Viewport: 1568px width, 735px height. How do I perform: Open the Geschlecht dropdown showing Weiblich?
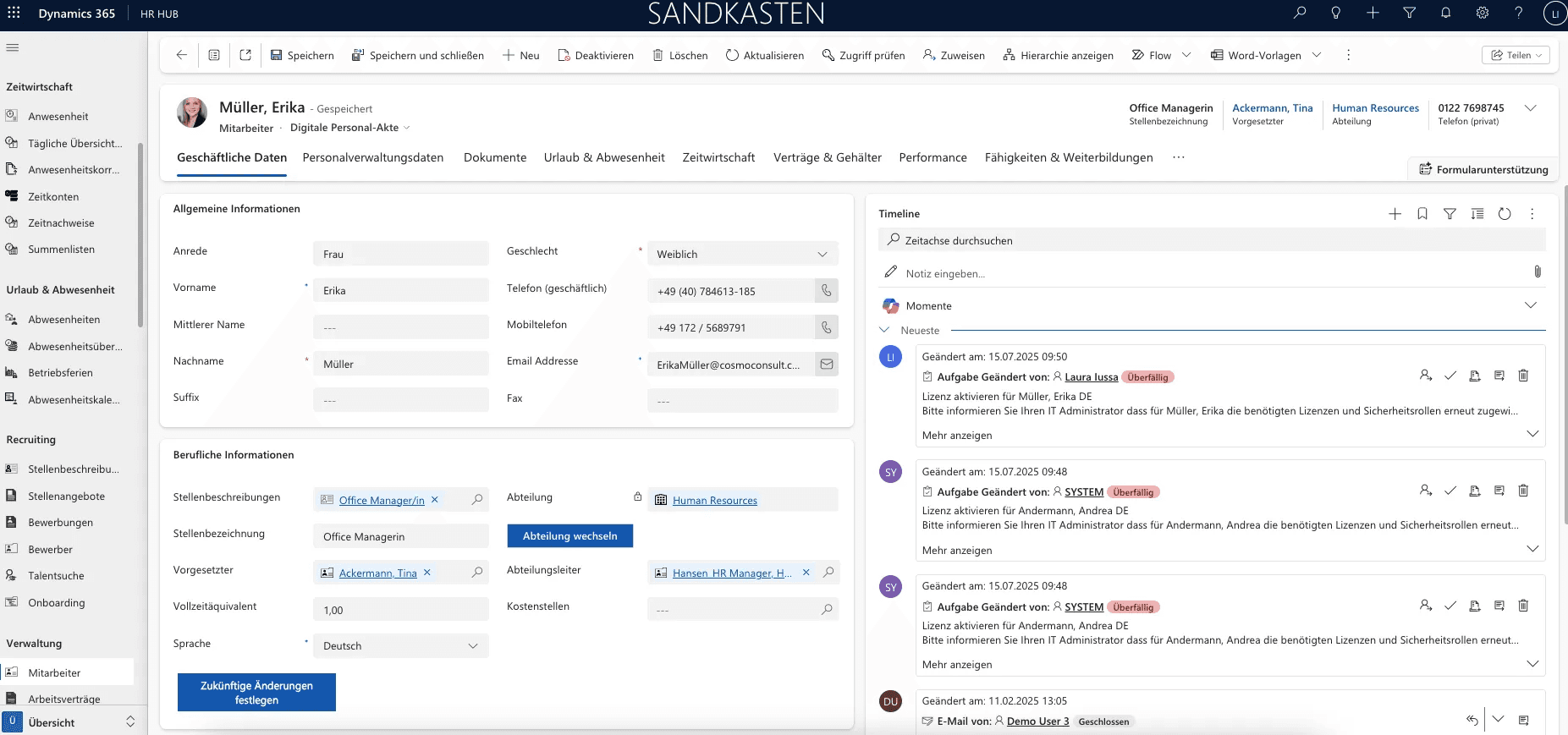pos(743,254)
